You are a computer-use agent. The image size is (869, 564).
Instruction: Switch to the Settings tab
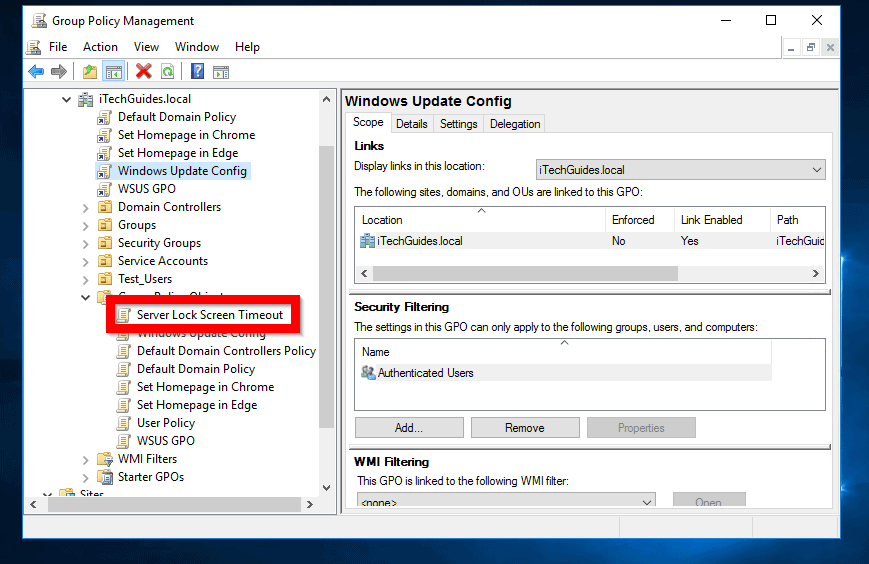click(458, 124)
